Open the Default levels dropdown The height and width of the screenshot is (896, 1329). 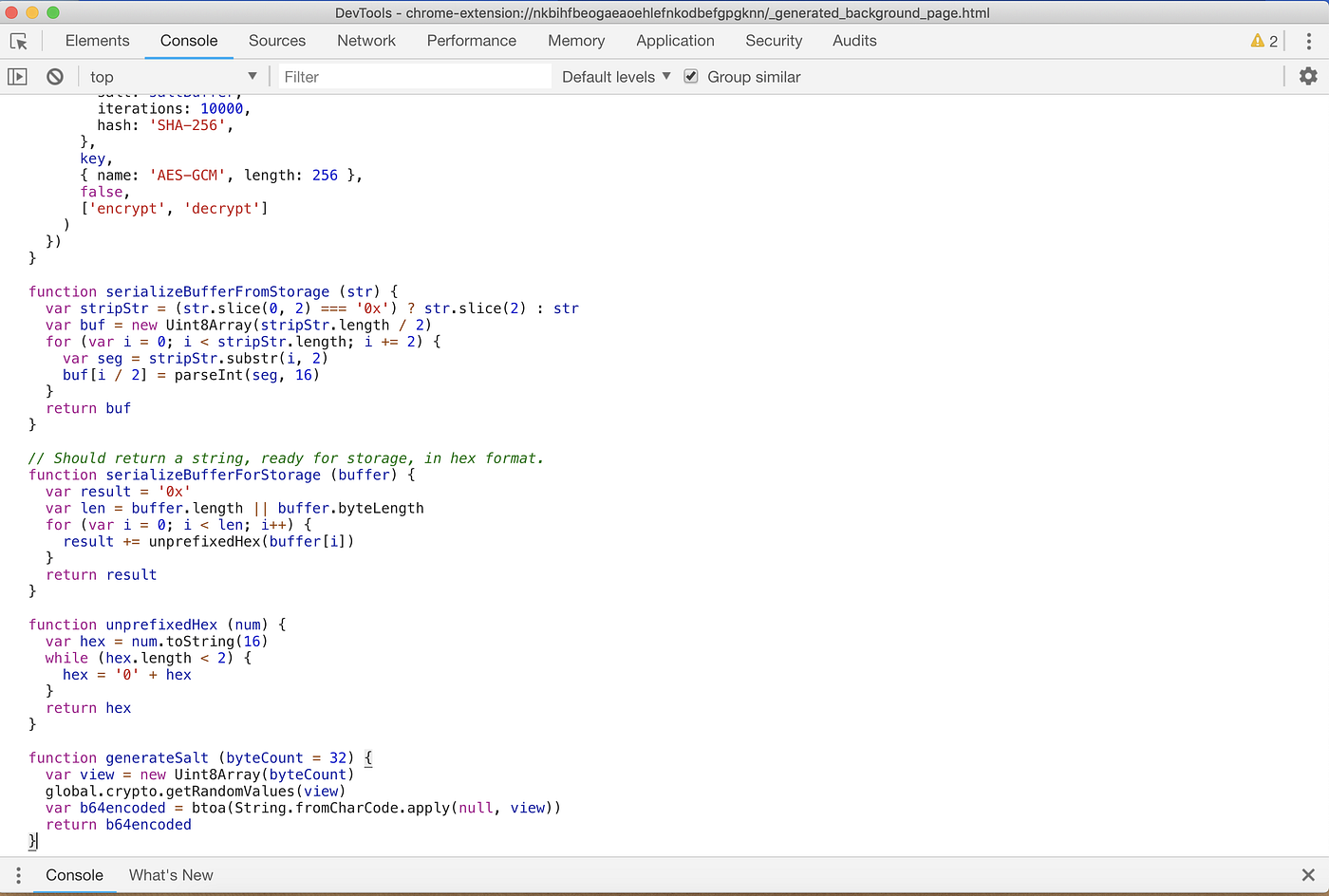tap(616, 77)
